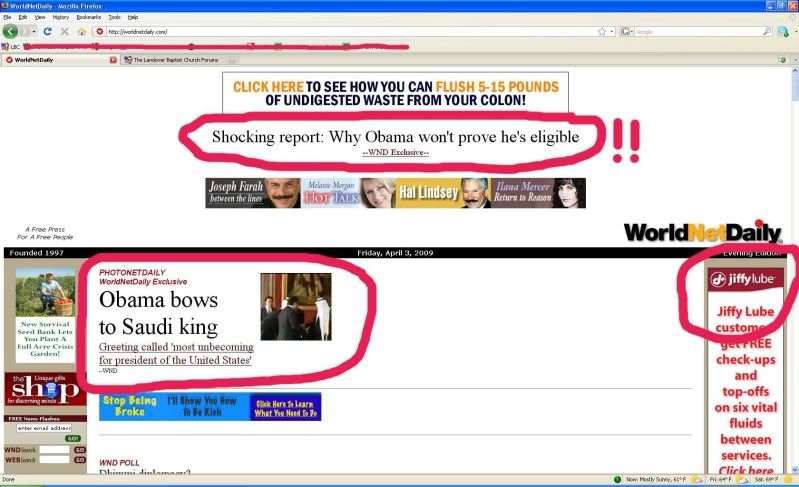Screen dimensions: 799x487
Task: Click the WND Search input field
Action: [x=55, y=450]
